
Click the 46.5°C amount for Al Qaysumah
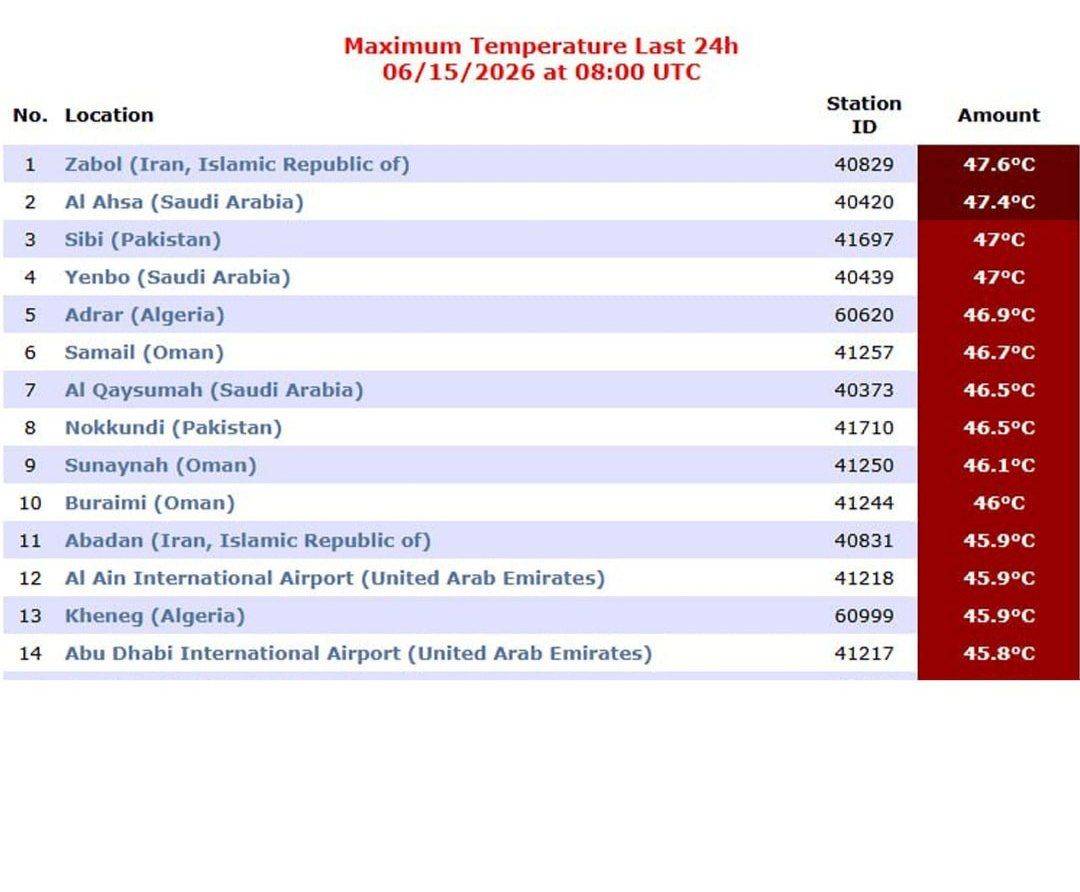click(999, 390)
